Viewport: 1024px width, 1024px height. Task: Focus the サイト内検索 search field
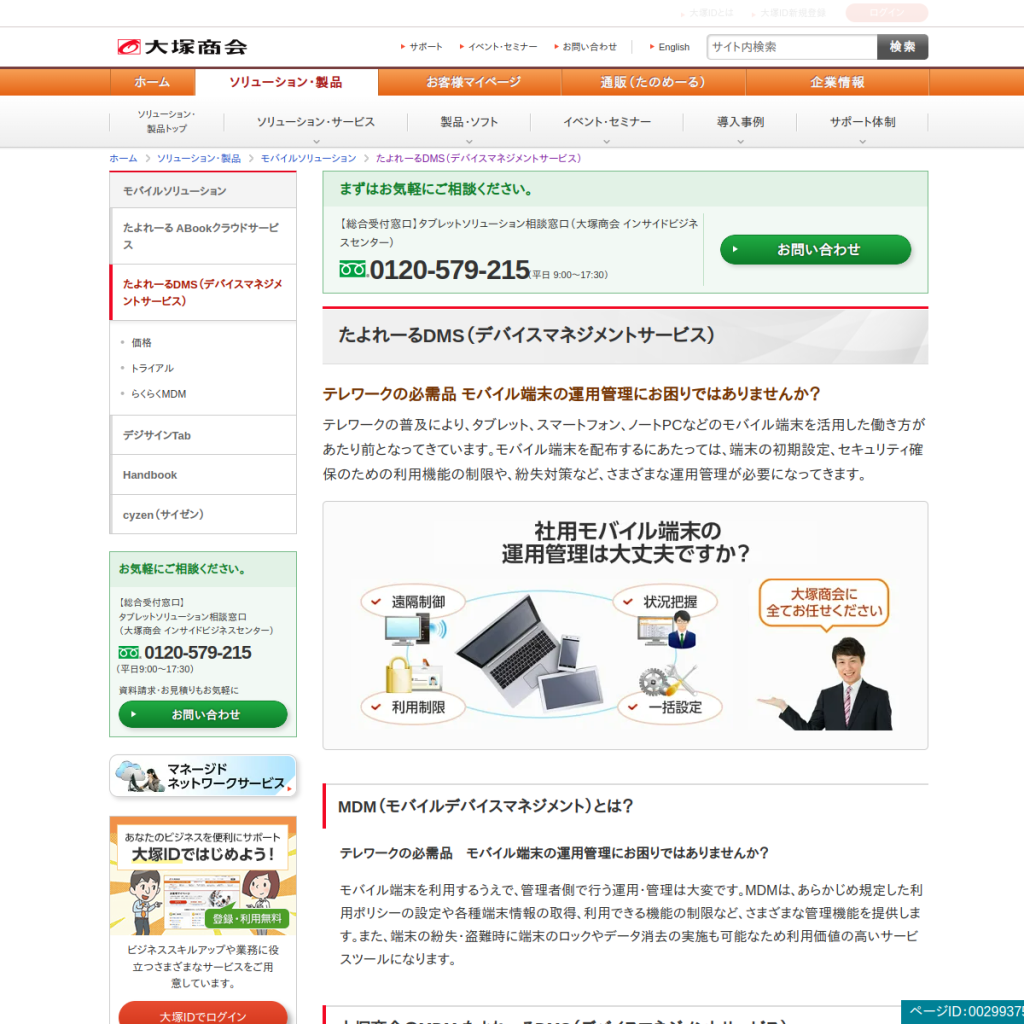792,47
